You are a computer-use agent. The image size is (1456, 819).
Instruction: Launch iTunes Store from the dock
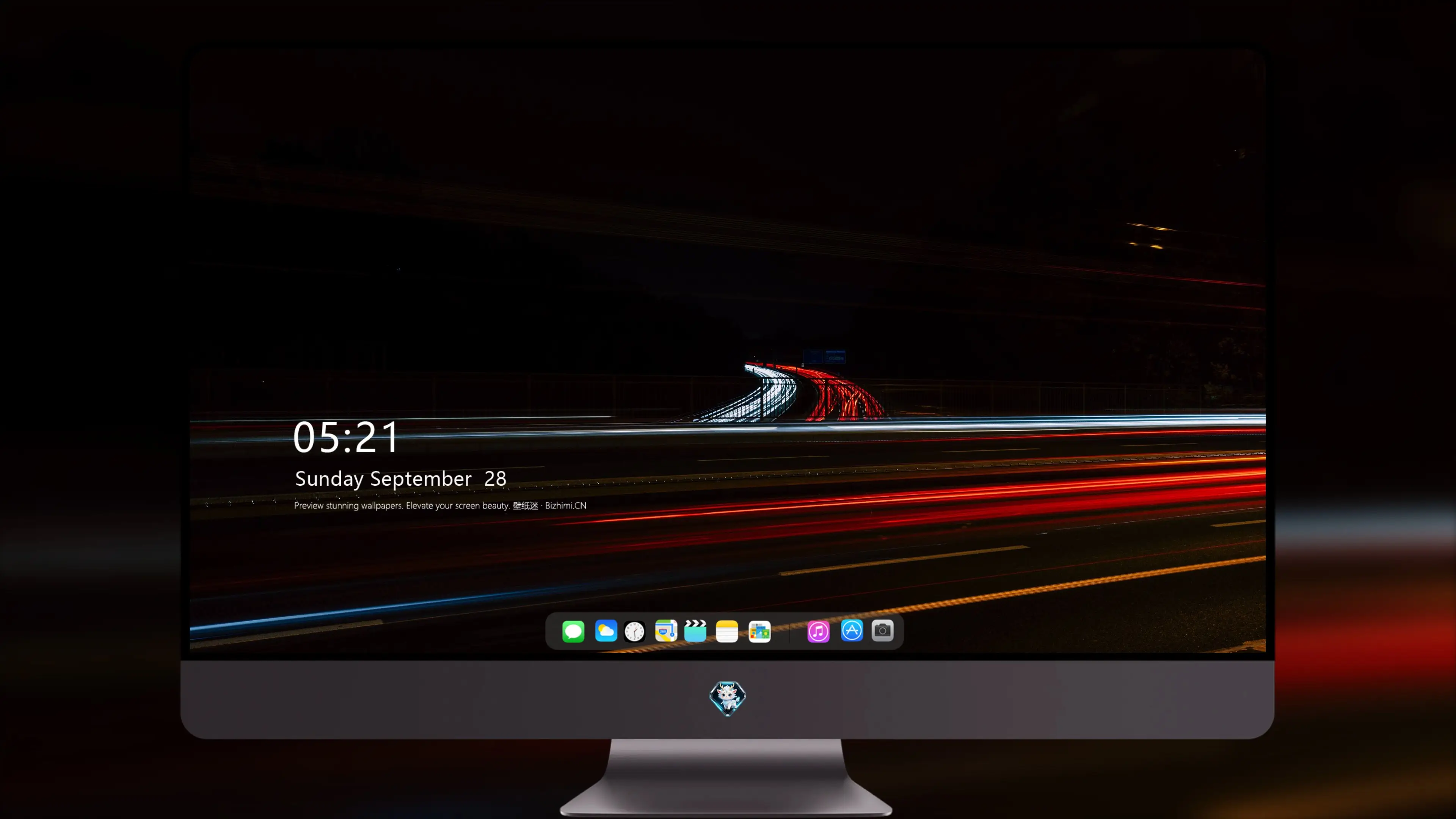tap(818, 631)
